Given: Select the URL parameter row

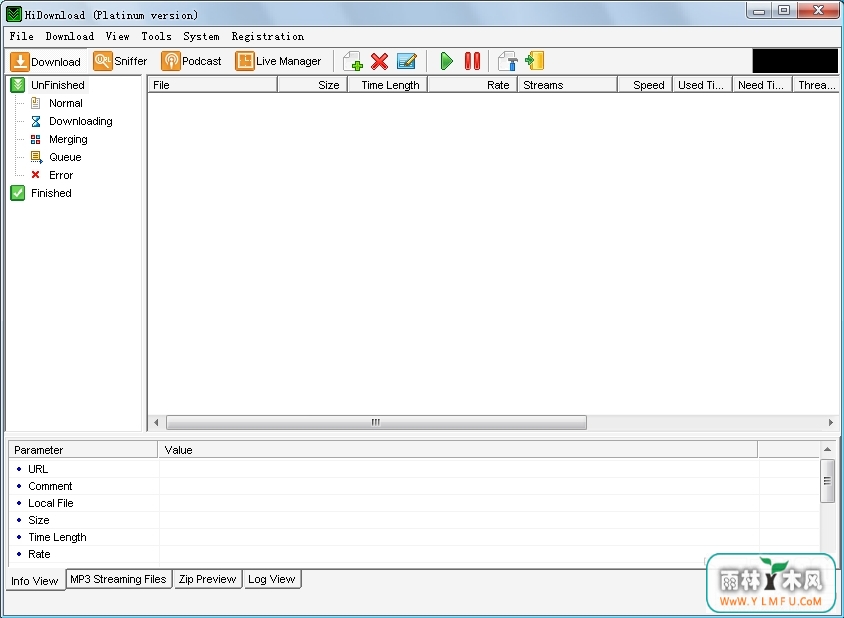Looking at the screenshot, I should 414,469.
